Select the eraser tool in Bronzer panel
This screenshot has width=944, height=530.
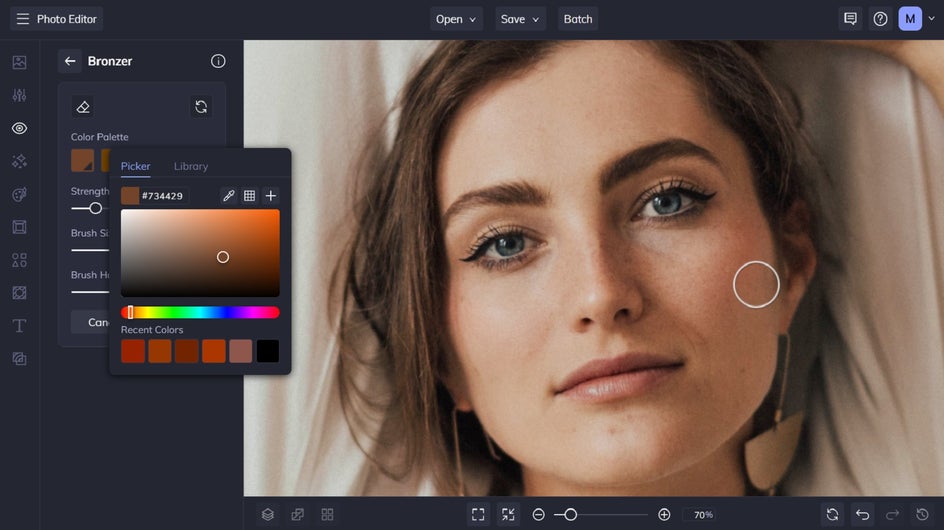(x=82, y=107)
